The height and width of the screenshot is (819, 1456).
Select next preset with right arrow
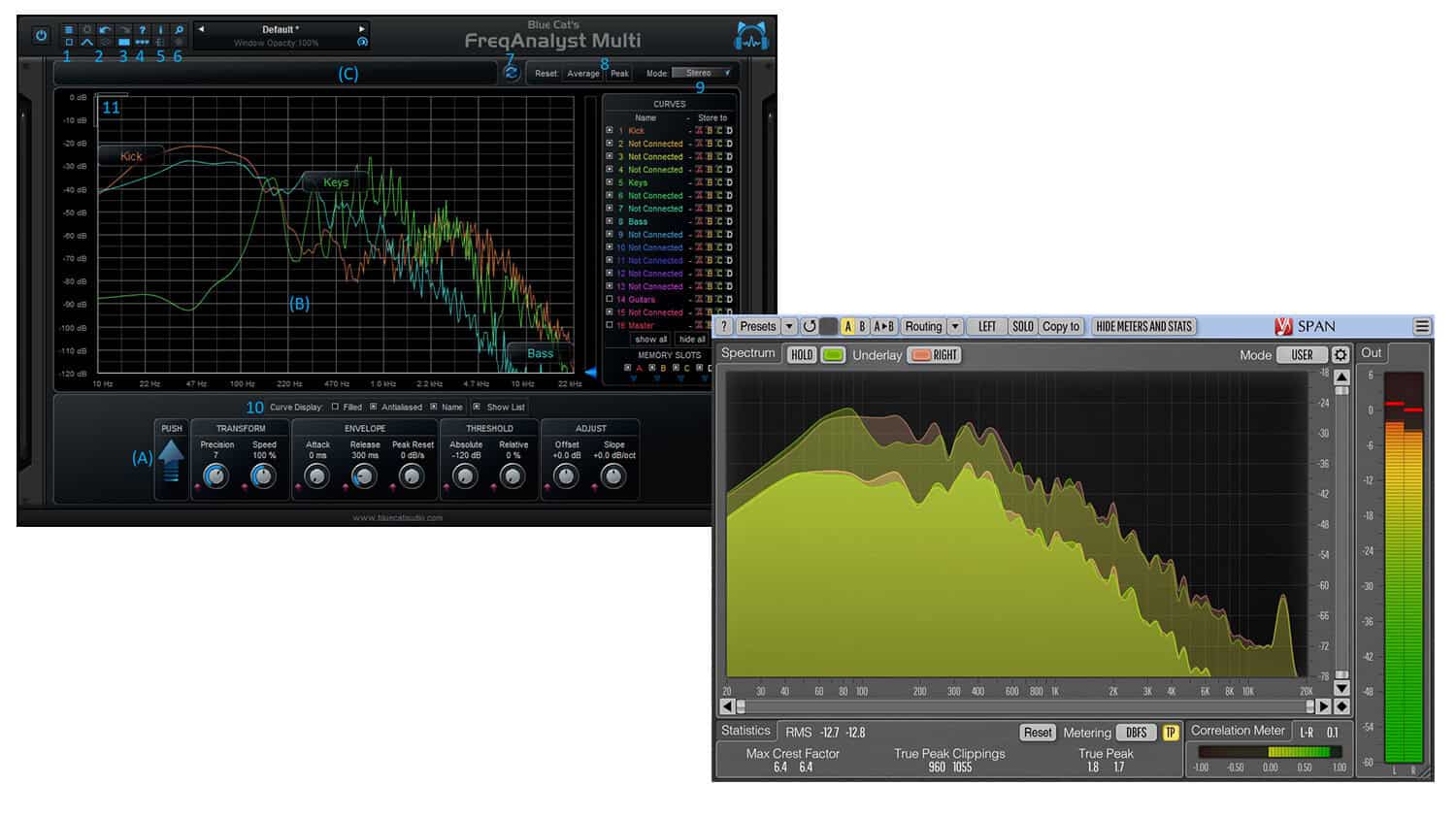[362, 29]
